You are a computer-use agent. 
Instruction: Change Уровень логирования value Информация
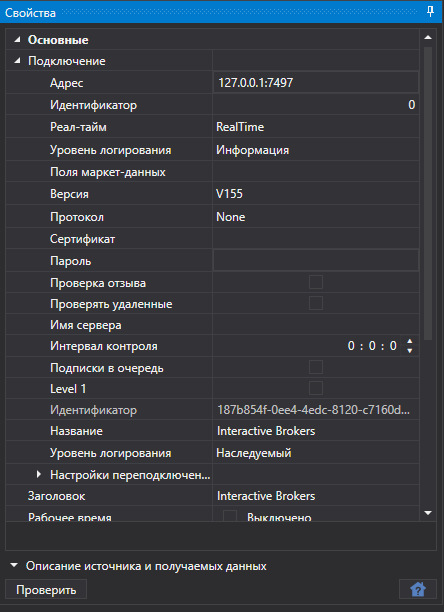[316, 150]
